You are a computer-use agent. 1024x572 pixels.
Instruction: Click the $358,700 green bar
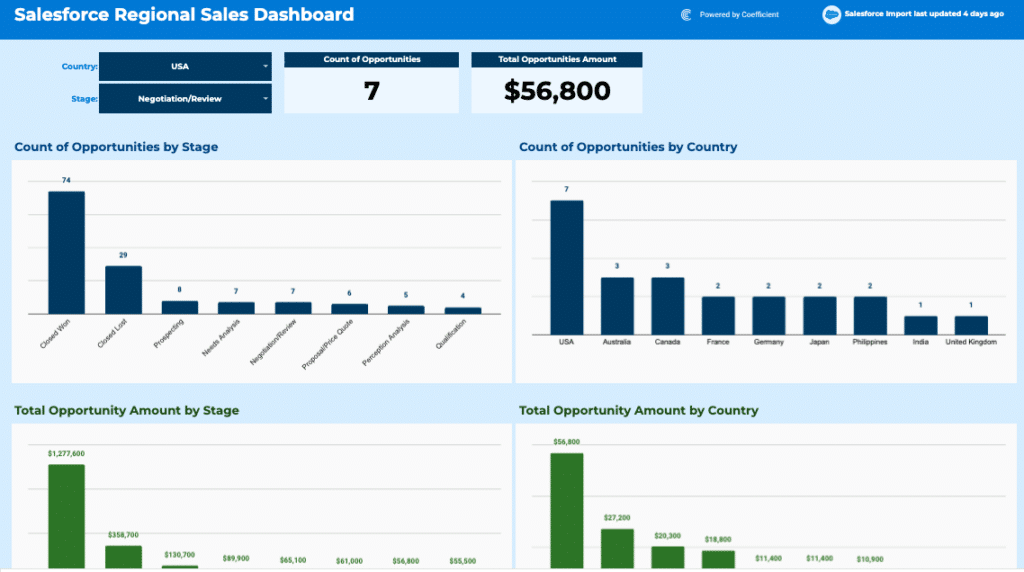123,557
